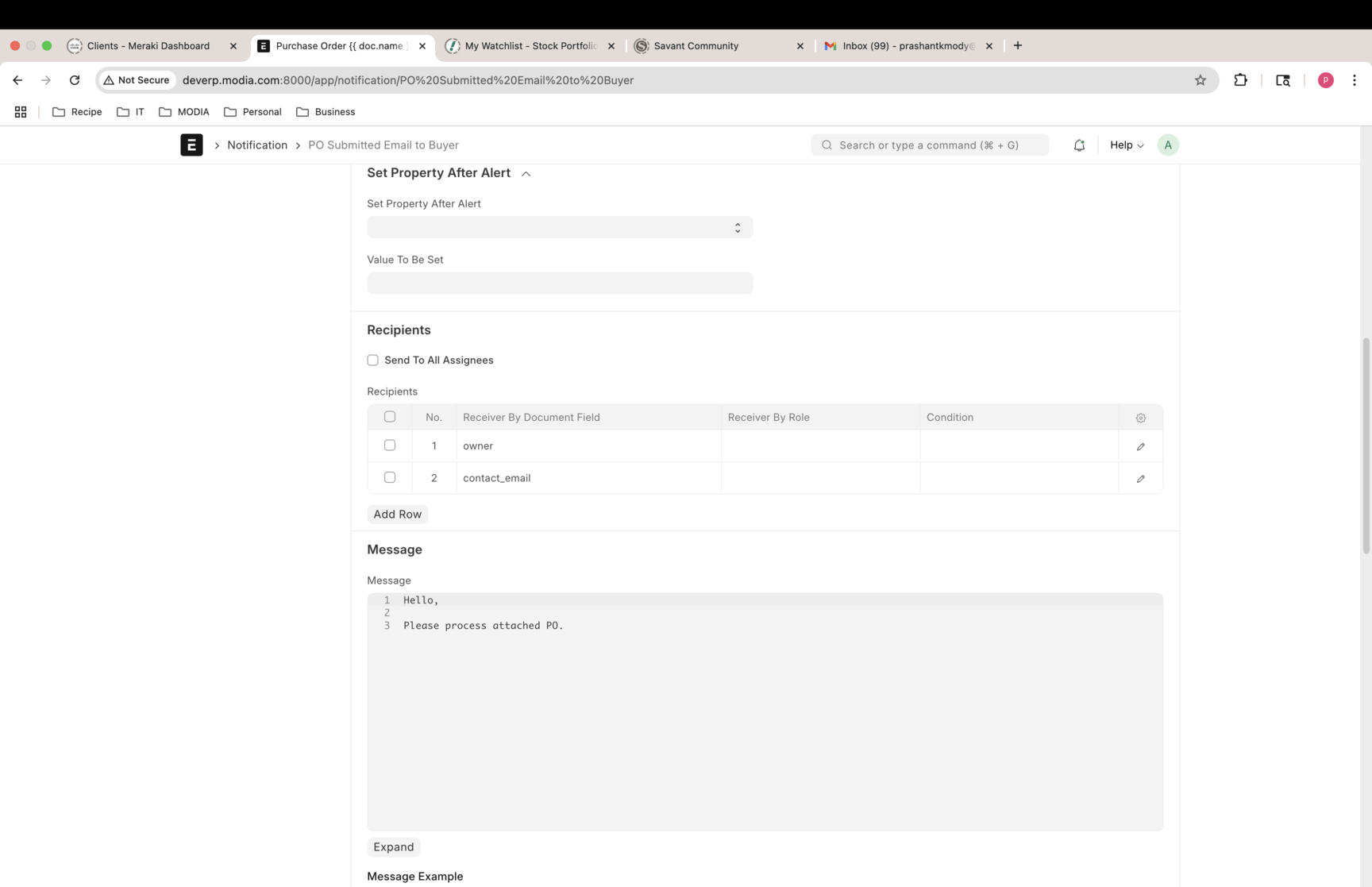Click inside the Message code editor
This screenshot has height=887, width=1372.
tap(765, 712)
